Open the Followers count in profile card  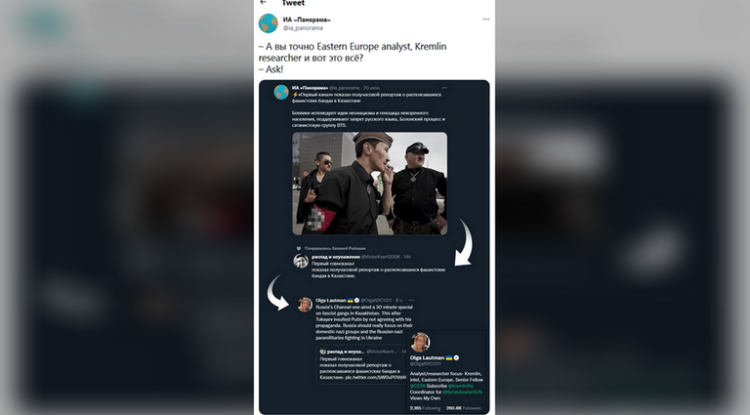(463, 408)
